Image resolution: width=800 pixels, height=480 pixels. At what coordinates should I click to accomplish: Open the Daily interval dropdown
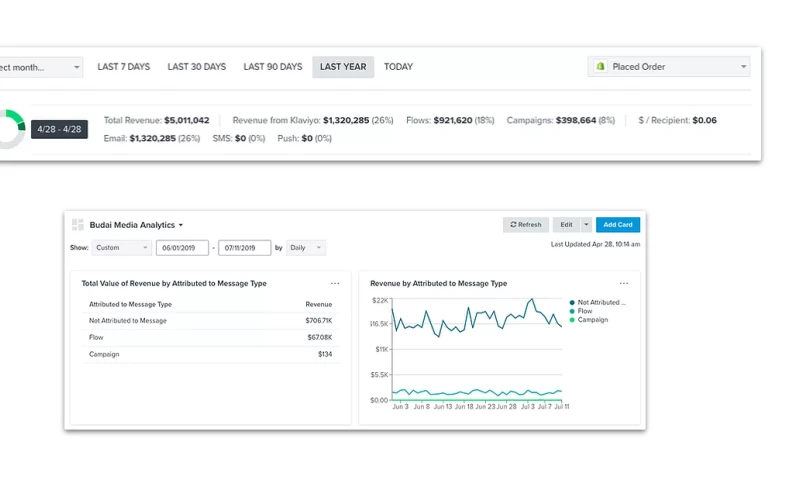306,247
